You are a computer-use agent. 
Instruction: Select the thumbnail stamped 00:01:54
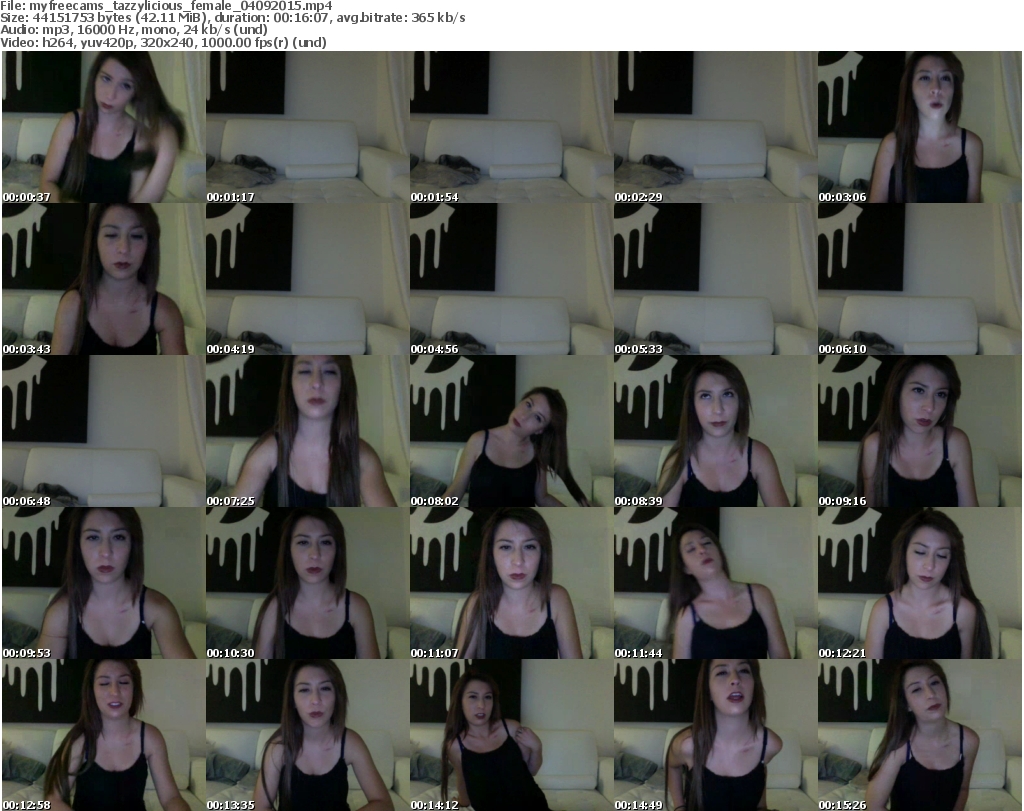point(511,127)
